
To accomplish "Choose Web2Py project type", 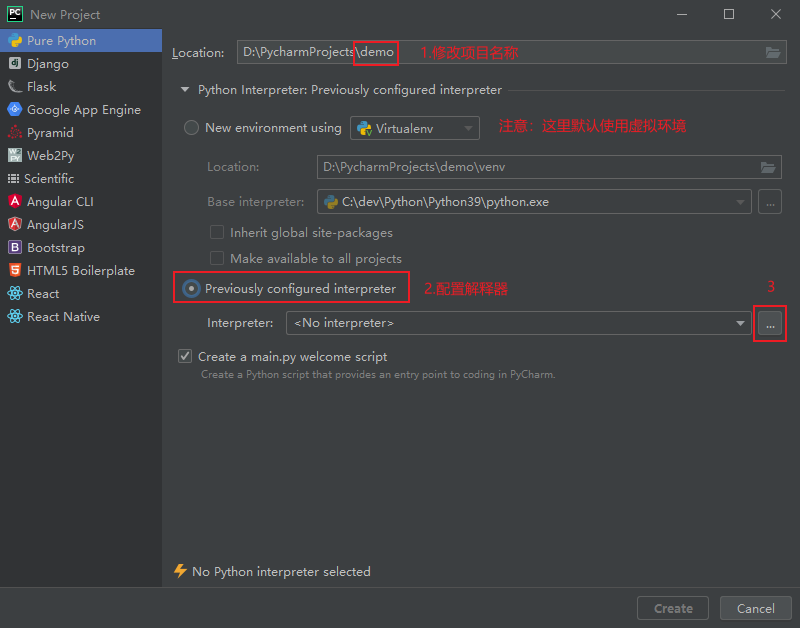I will [81, 155].
